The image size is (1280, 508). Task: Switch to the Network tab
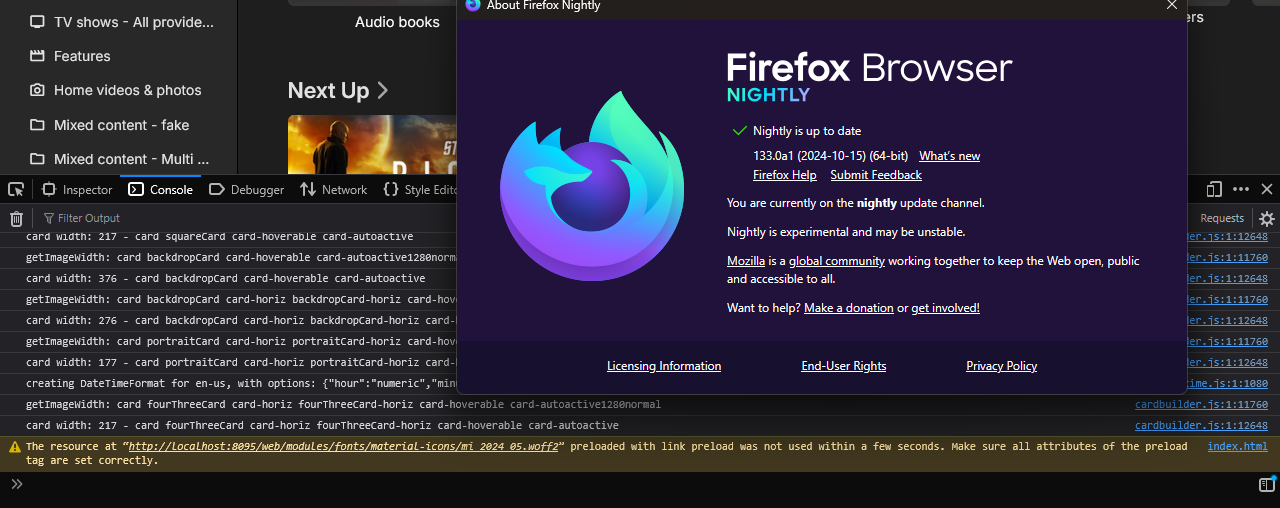(x=334, y=189)
